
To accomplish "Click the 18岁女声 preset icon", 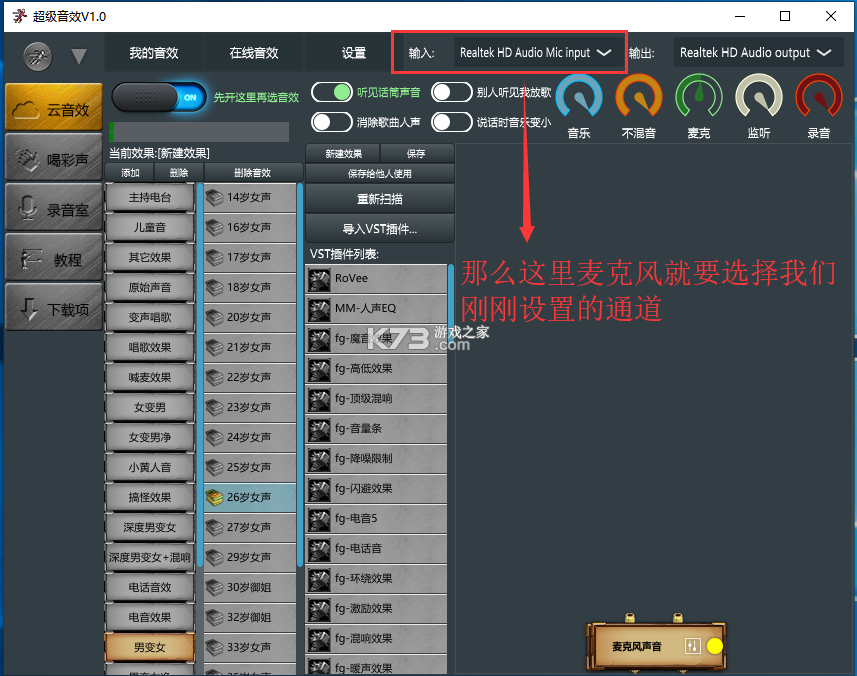I will tap(214, 287).
